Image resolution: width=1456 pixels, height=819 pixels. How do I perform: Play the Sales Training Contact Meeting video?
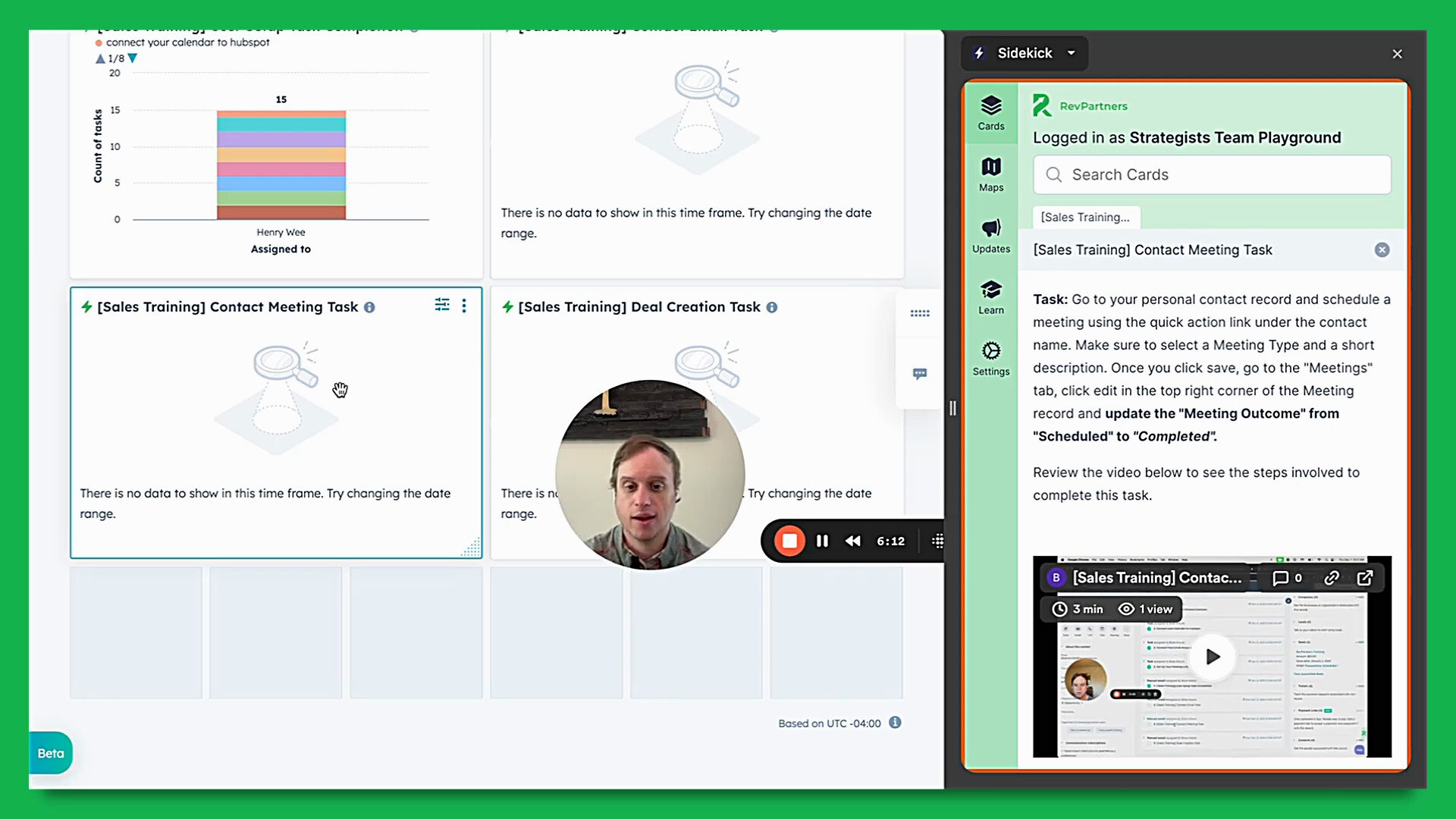[x=1212, y=657]
